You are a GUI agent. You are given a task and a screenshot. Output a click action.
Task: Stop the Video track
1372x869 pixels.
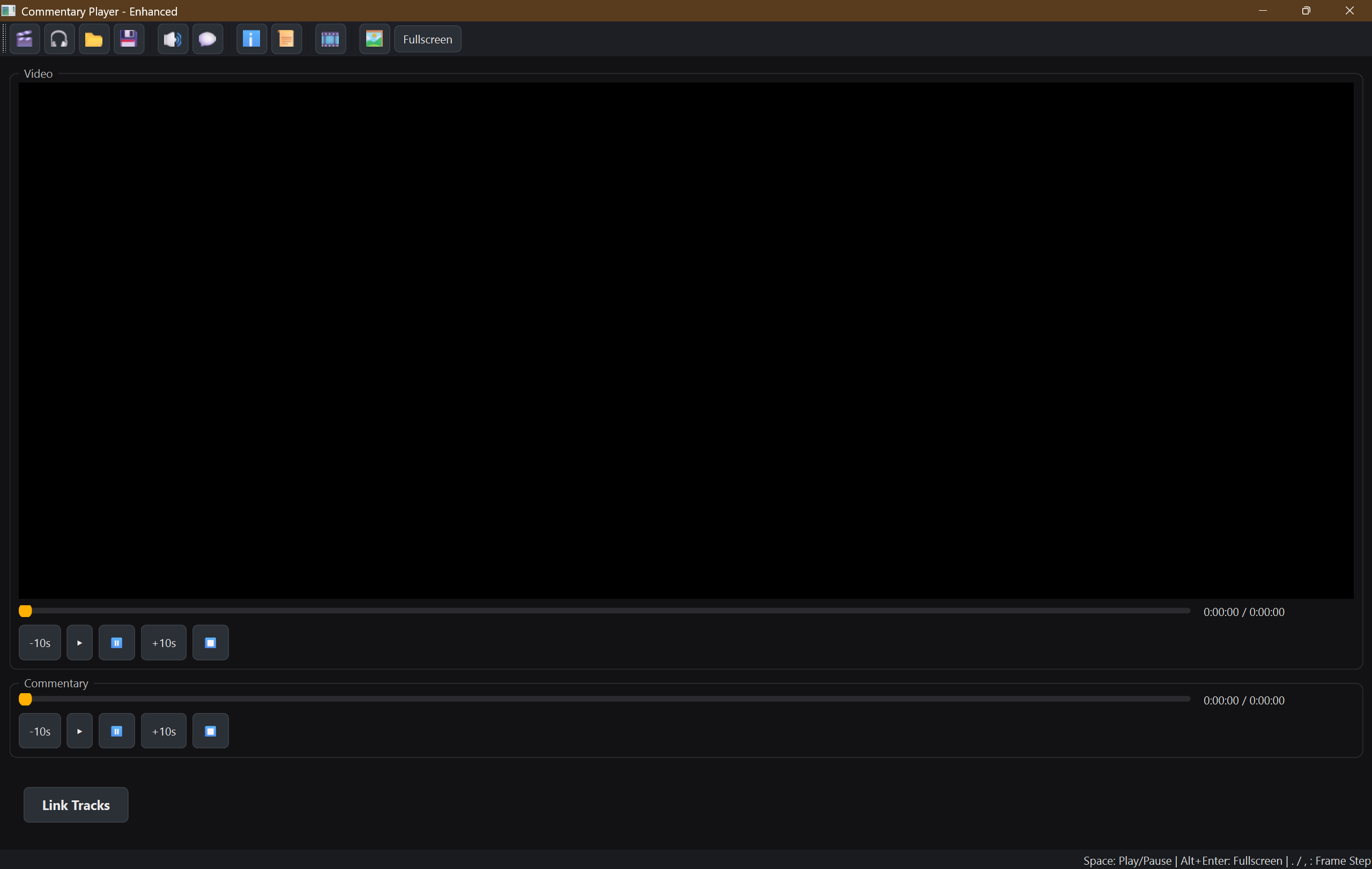pyautogui.click(x=210, y=643)
